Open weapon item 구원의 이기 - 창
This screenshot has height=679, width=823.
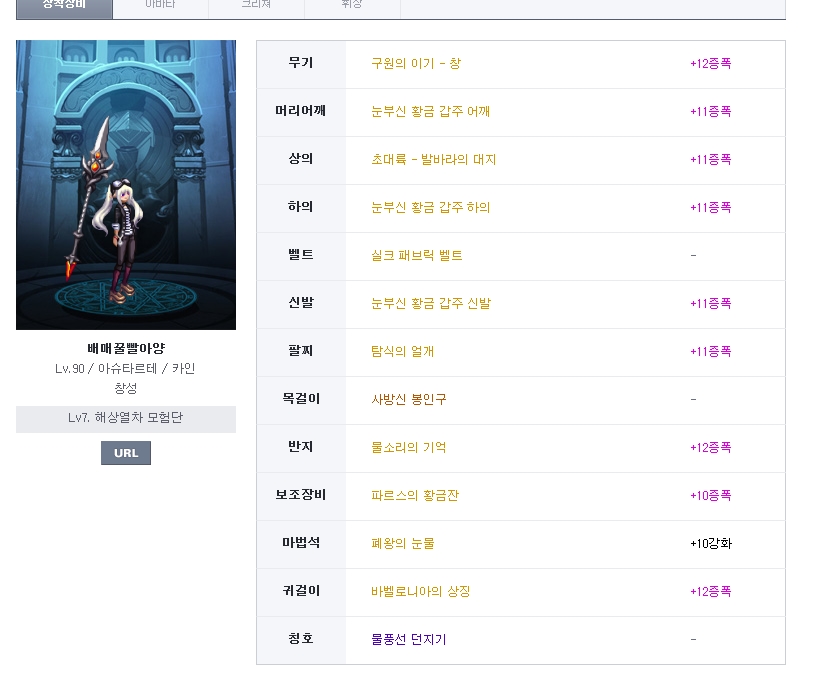[416, 64]
